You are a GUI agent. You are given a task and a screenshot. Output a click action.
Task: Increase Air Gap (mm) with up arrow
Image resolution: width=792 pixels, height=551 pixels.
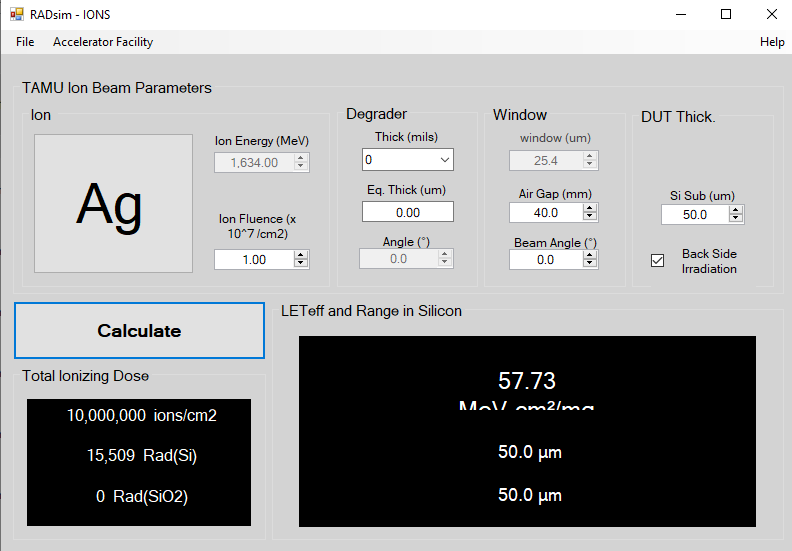[x=589, y=209]
